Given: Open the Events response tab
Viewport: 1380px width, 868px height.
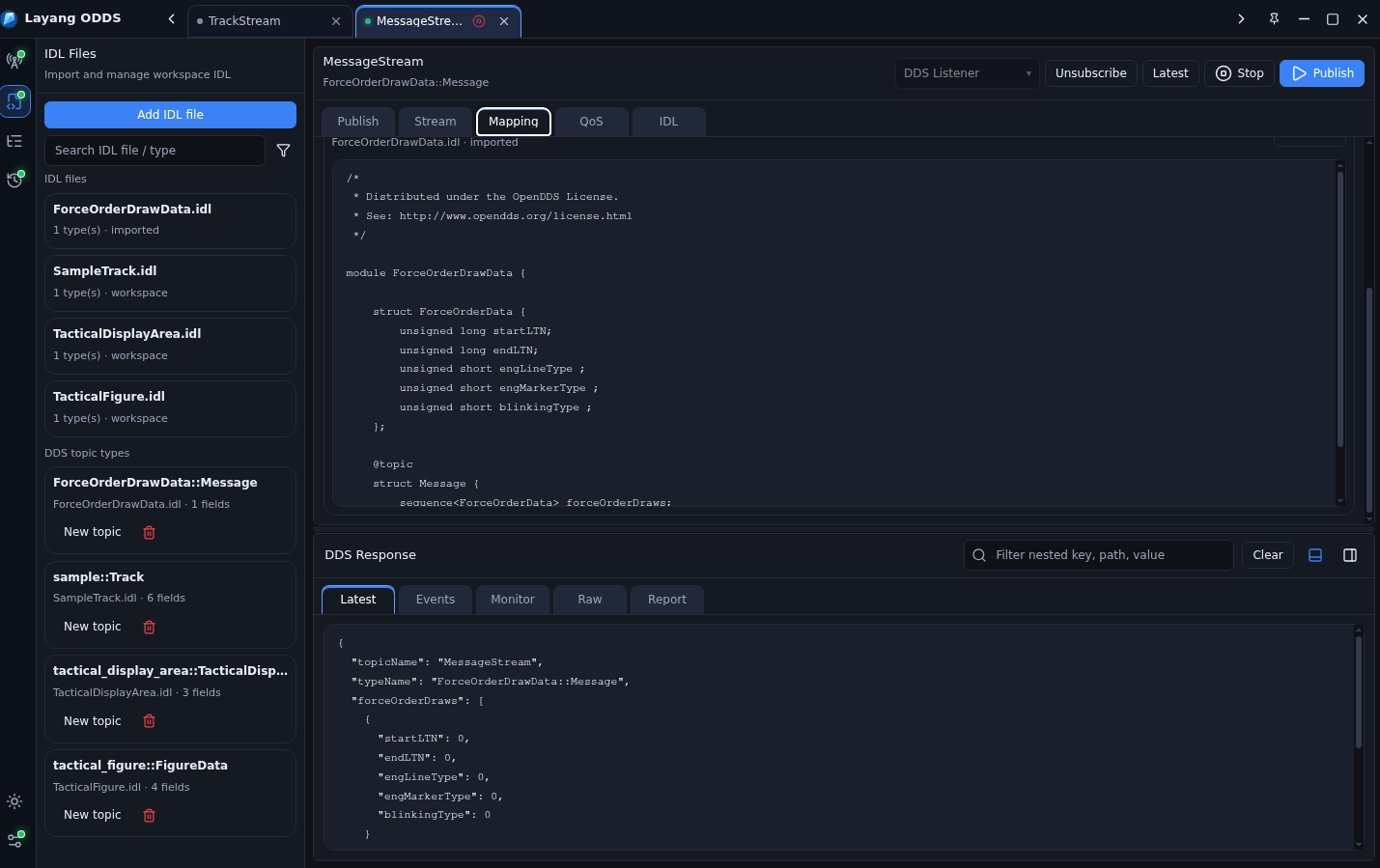Looking at the screenshot, I should pyautogui.click(x=436, y=600).
